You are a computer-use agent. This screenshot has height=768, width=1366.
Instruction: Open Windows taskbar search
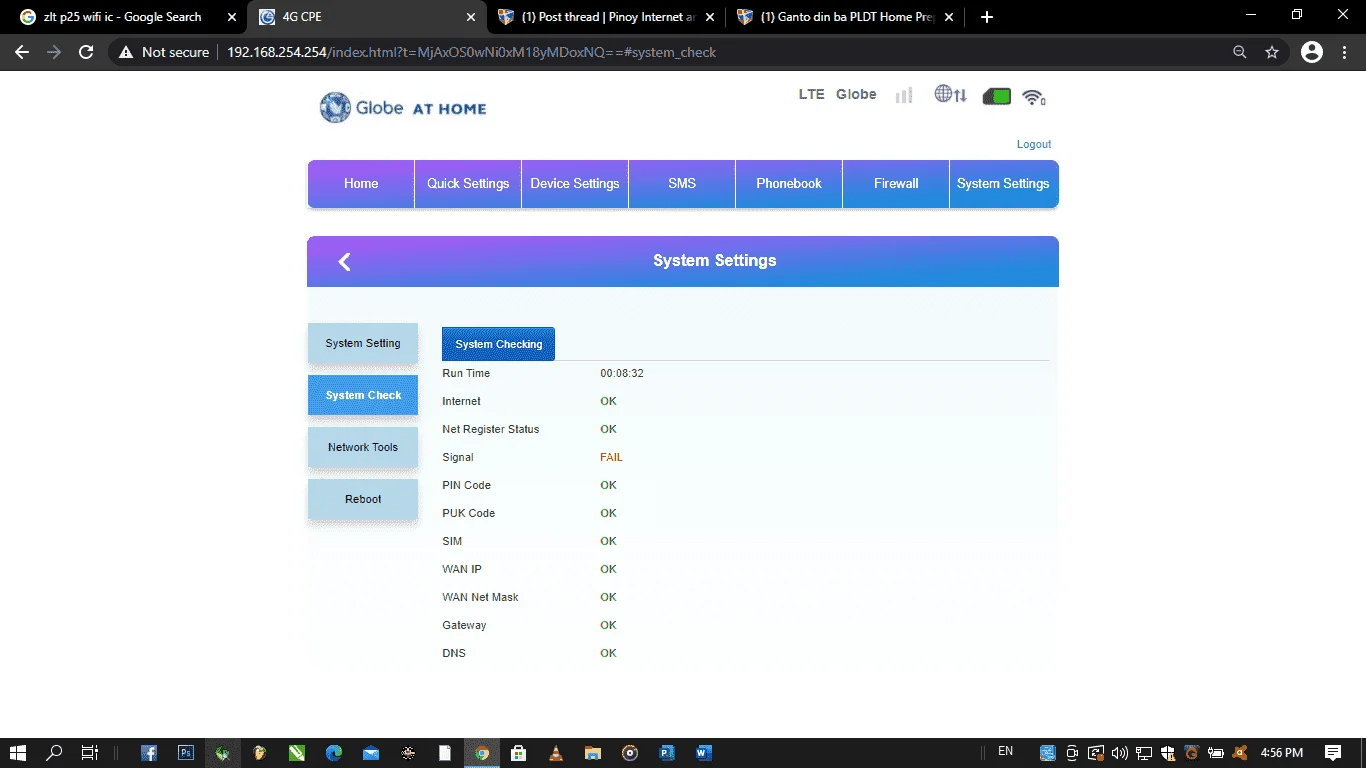pos(55,753)
